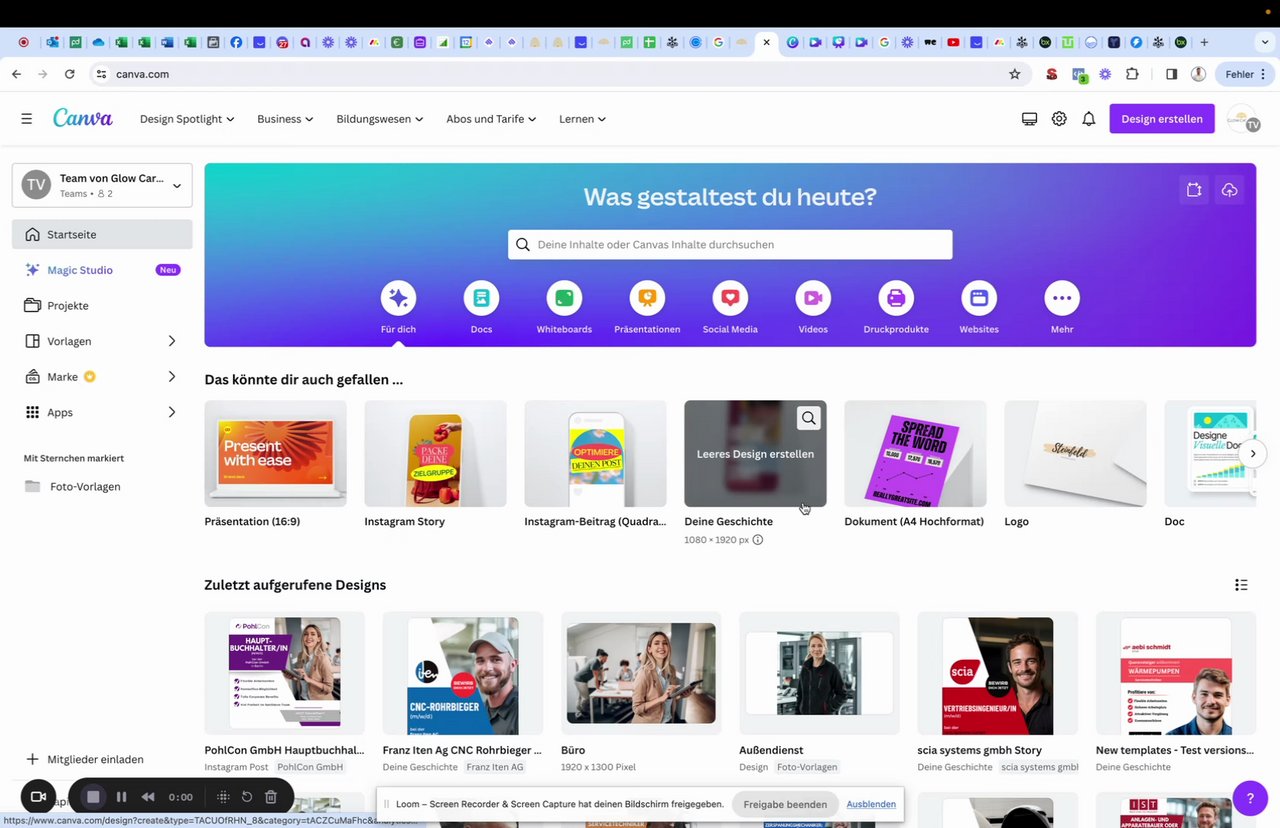Pause the Loom recording
1280x828 pixels.
point(121,797)
